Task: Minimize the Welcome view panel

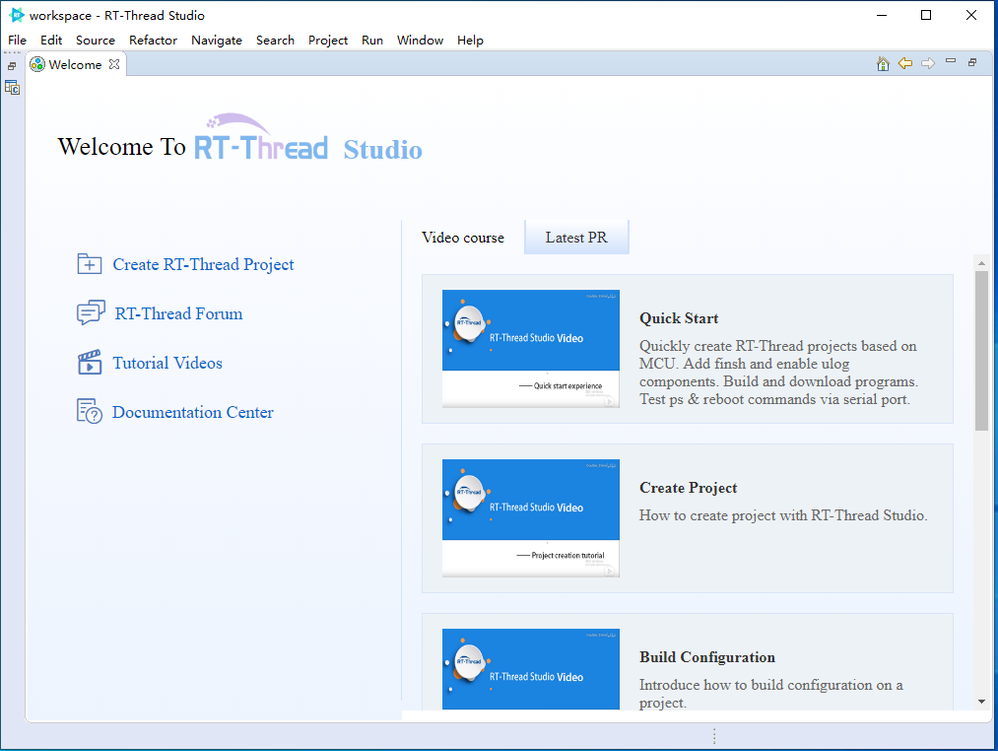Action: pos(951,61)
